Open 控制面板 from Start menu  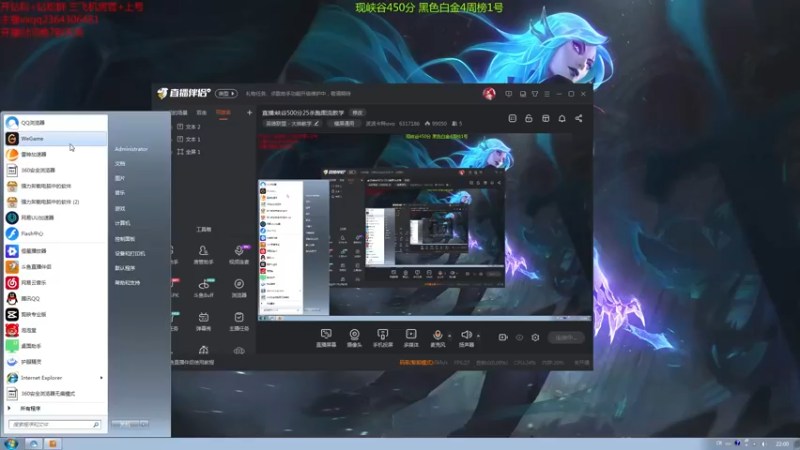pos(124,238)
